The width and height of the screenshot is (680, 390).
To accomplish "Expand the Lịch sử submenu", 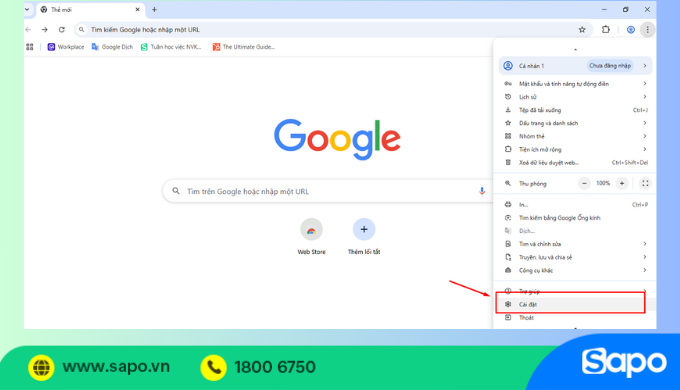I will pos(575,97).
